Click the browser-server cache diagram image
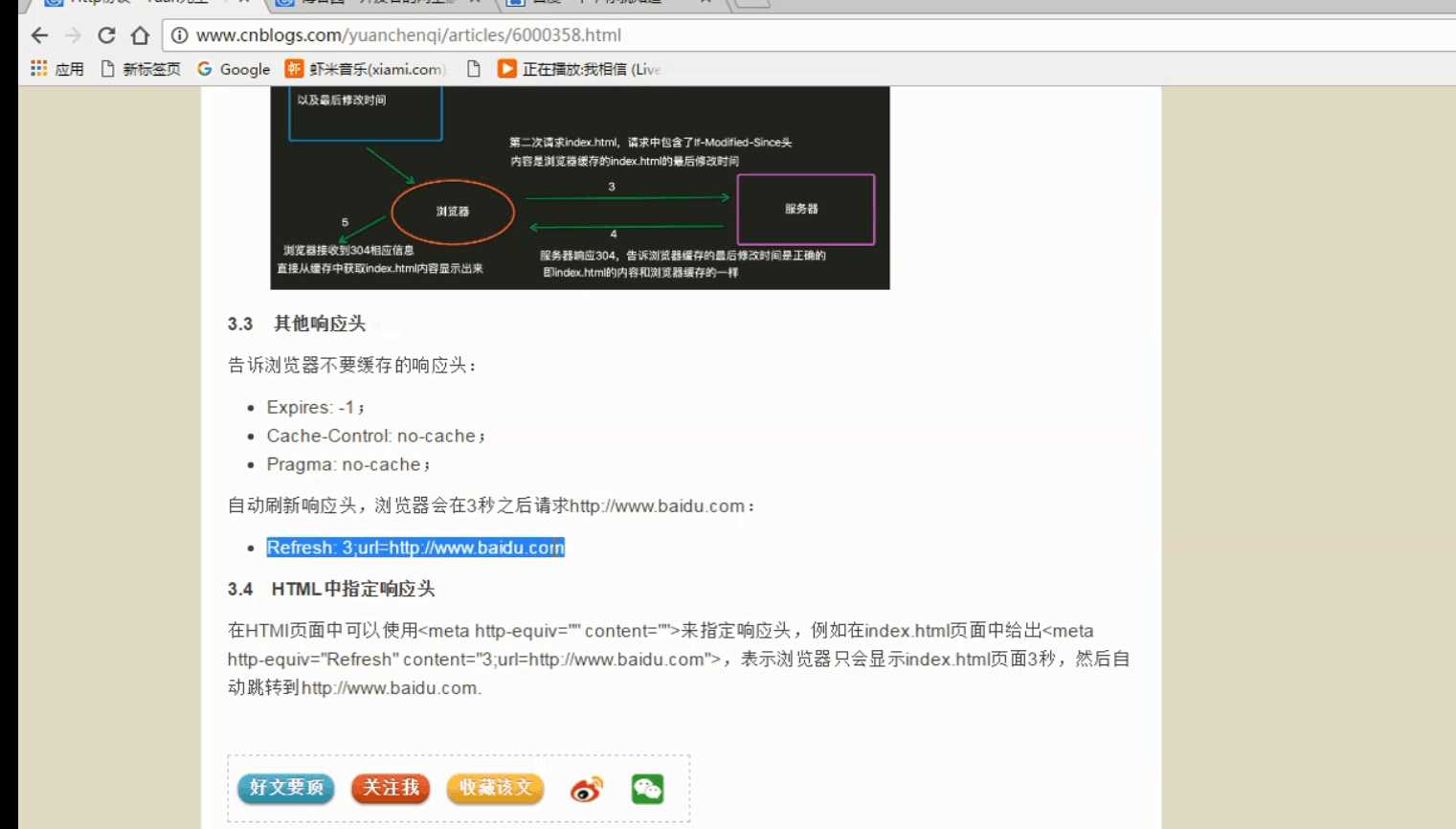This screenshot has width=1456, height=829. pyautogui.click(x=580, y=188)
